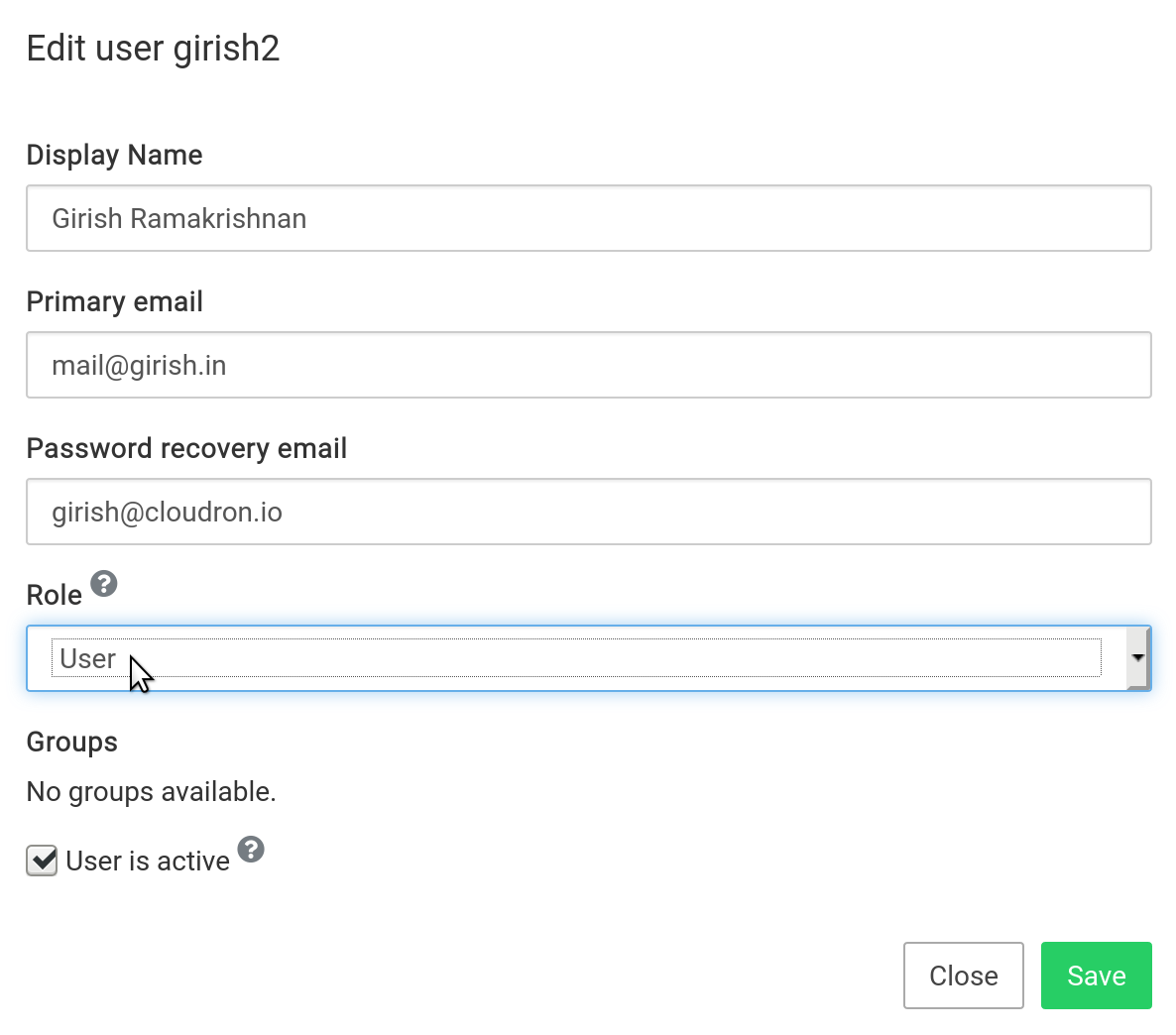Click the Primary email label
The height and width of the screenshot is (1035, 1176).
coord(114,302)
